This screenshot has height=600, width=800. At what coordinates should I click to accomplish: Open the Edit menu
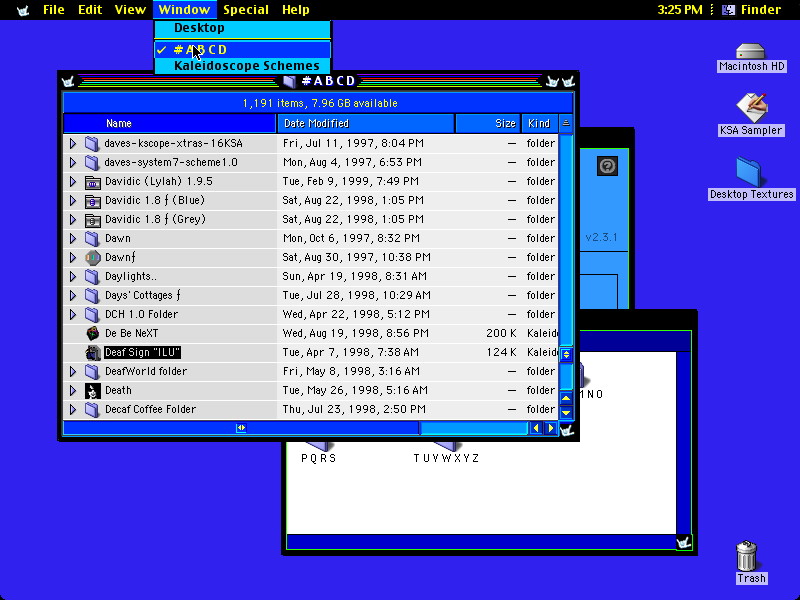tap(90, 10)
